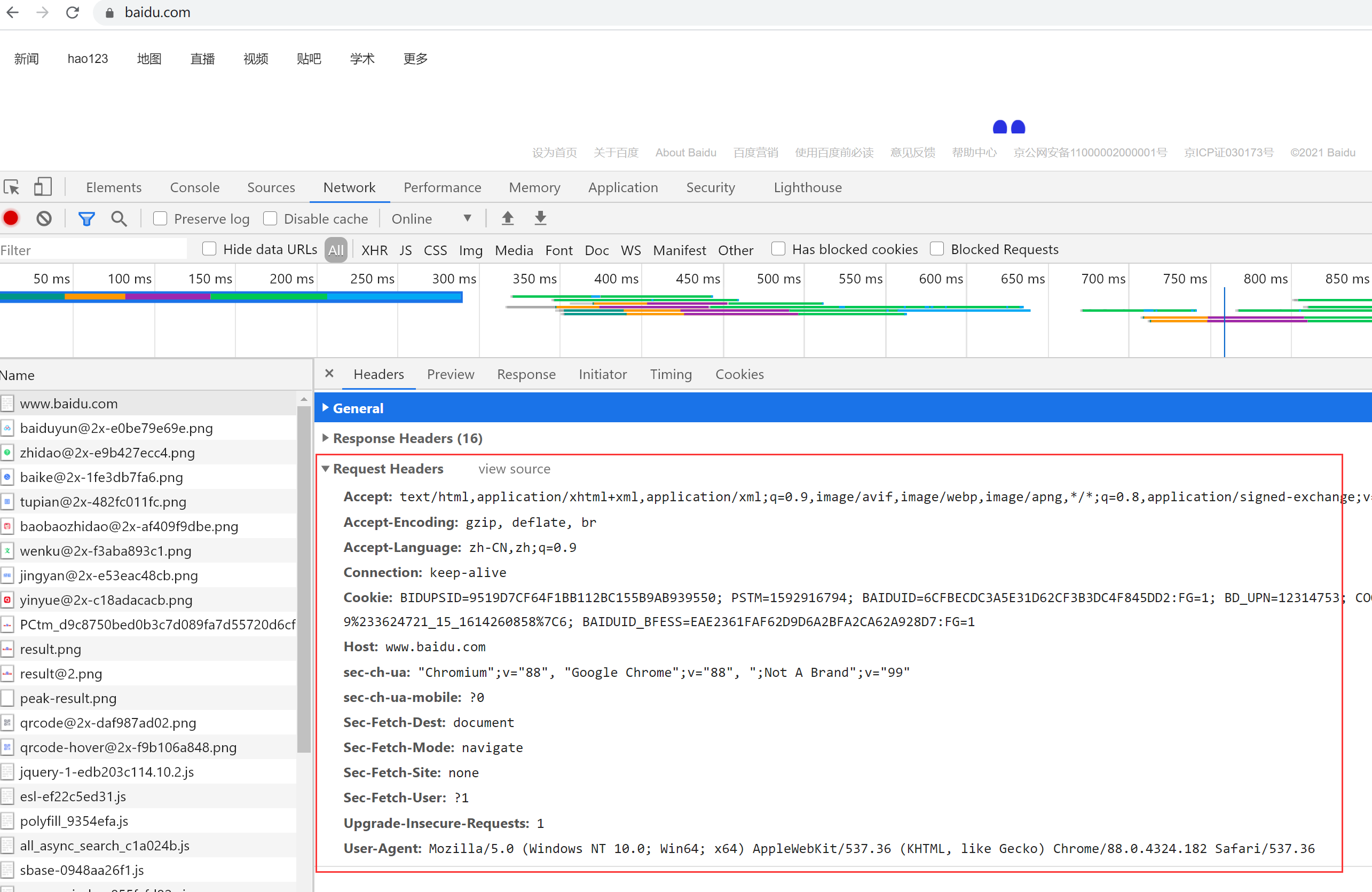This screenshot has width=1372, height=892.
Task: Open the 贴吧 link
Action: click(x=309, y=59)
